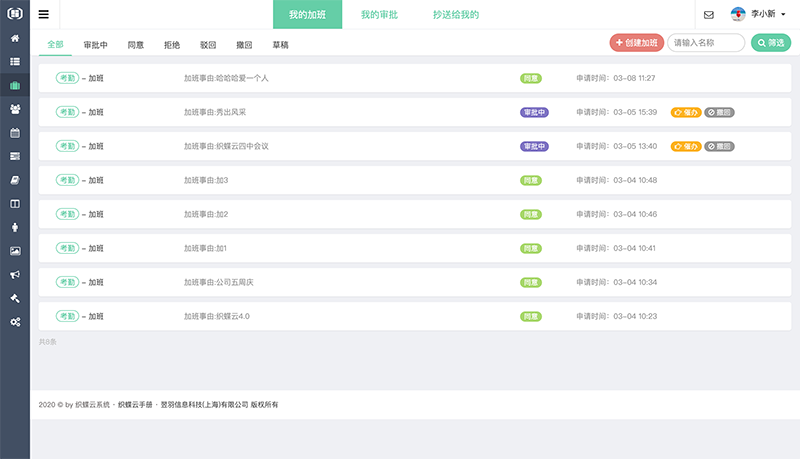Click 撤回 button for 秀出风采 row
800x459 pixels.
719,112
